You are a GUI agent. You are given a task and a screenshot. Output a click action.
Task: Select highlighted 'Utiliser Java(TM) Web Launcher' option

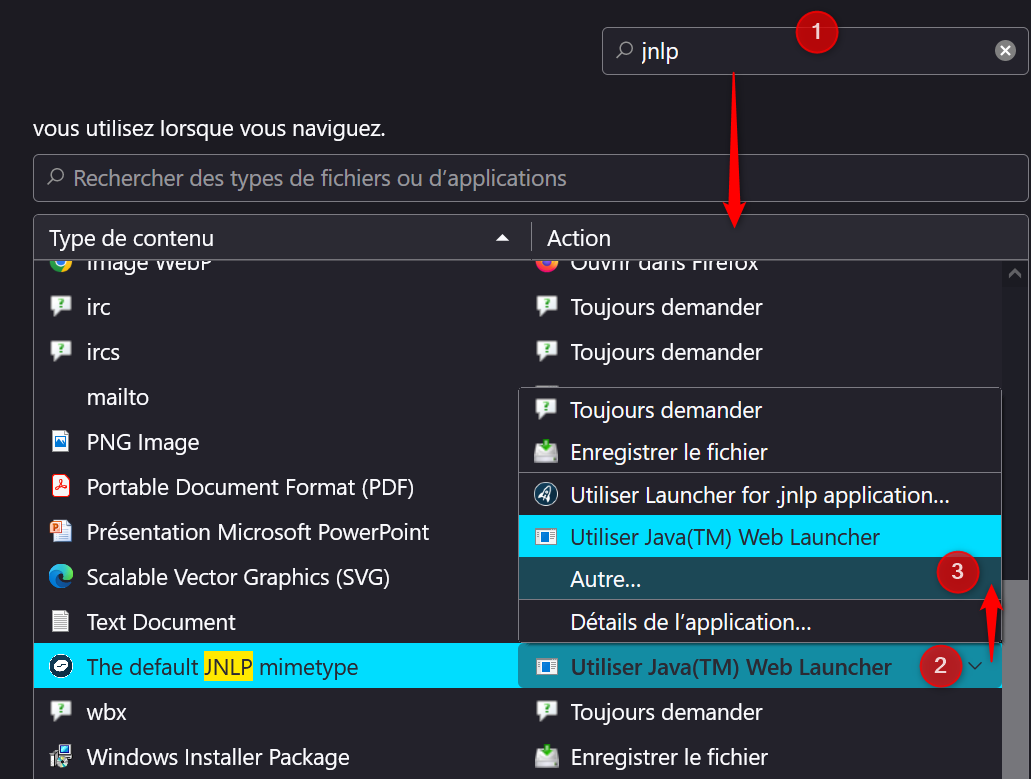(x=724, y=537)
